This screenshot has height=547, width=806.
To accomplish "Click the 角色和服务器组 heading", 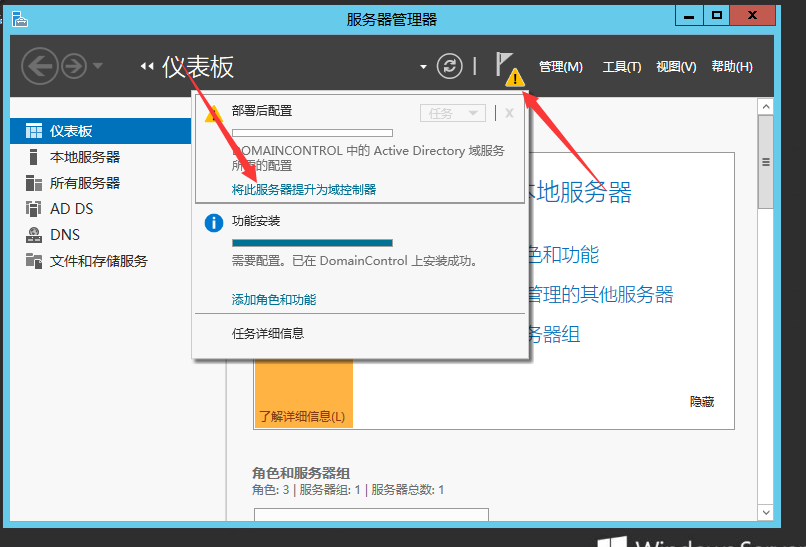I will click(x=301, y=473).
